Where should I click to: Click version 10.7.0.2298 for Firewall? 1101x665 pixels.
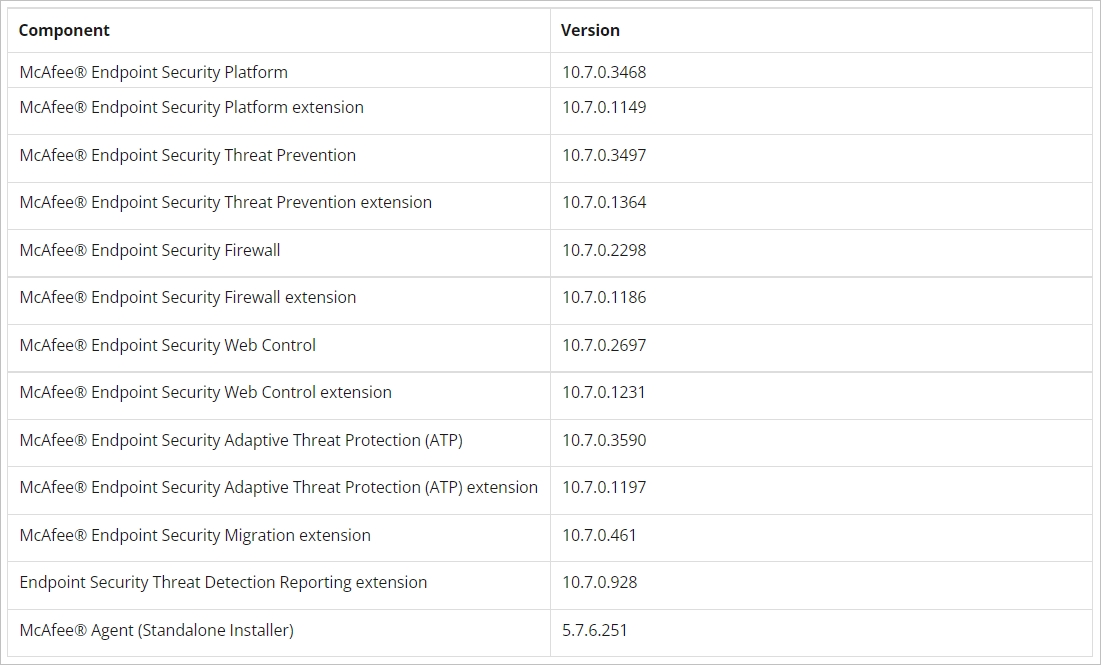pyautogui.click(x=604, y=250)
